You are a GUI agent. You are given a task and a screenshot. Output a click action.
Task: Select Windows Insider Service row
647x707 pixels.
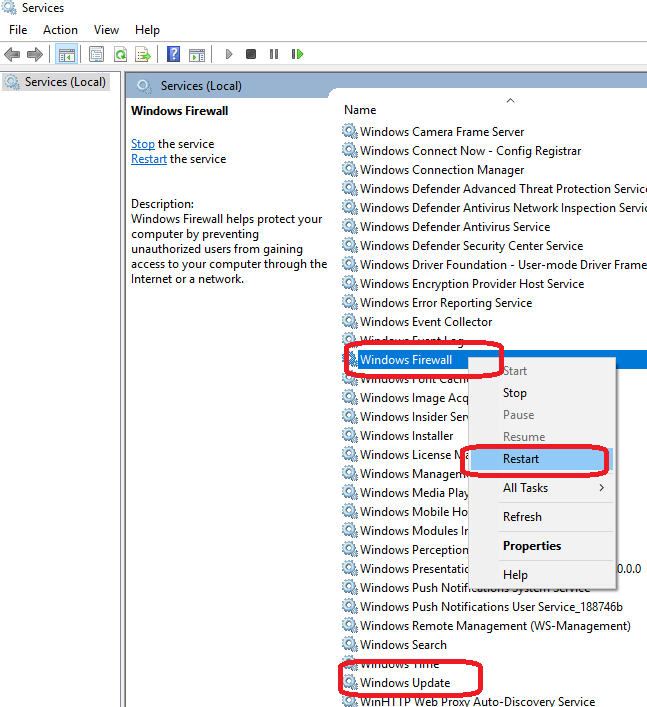pyautogui.click(x=414, y=416)
